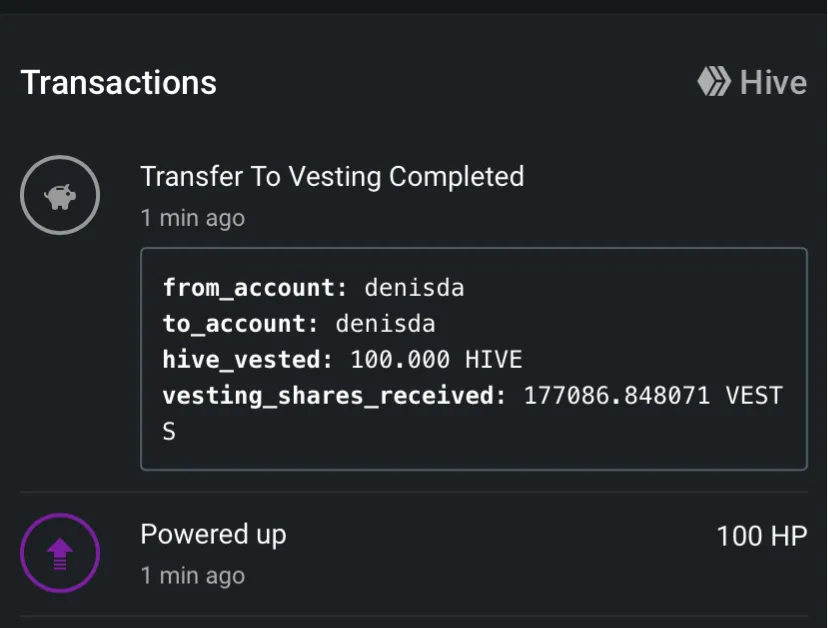
Task: Click the from_account field label
Action: [x=254, y=288]
